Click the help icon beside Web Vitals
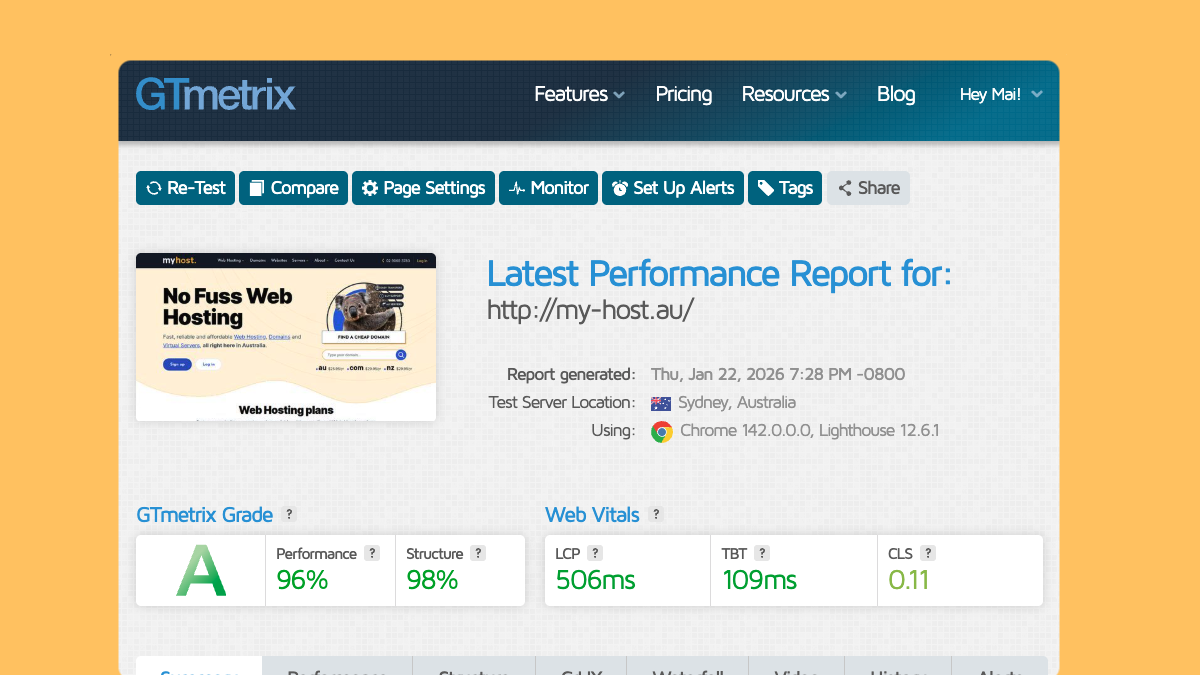This screenshot has width=1200, height=675. click(x=656, y=514)
